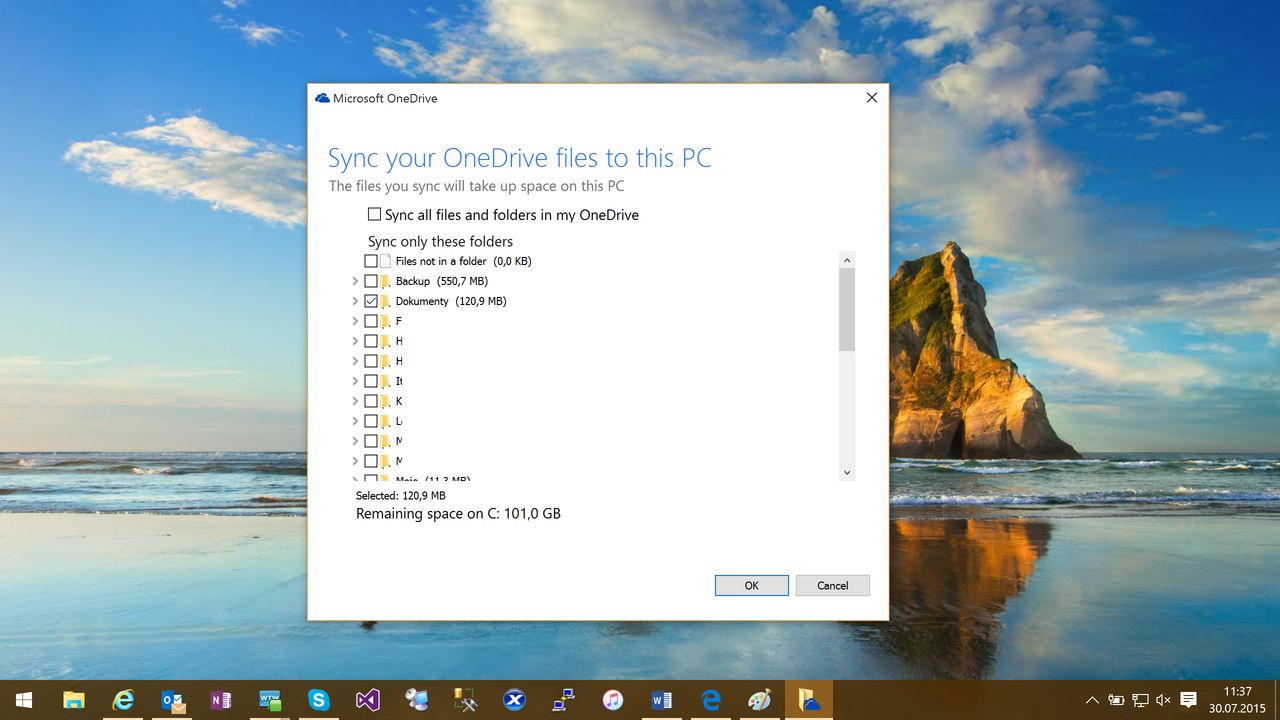This screenshot has height=720, width=1280.
Task: Click the Files not in a folder label
Action: click(464, 261)
